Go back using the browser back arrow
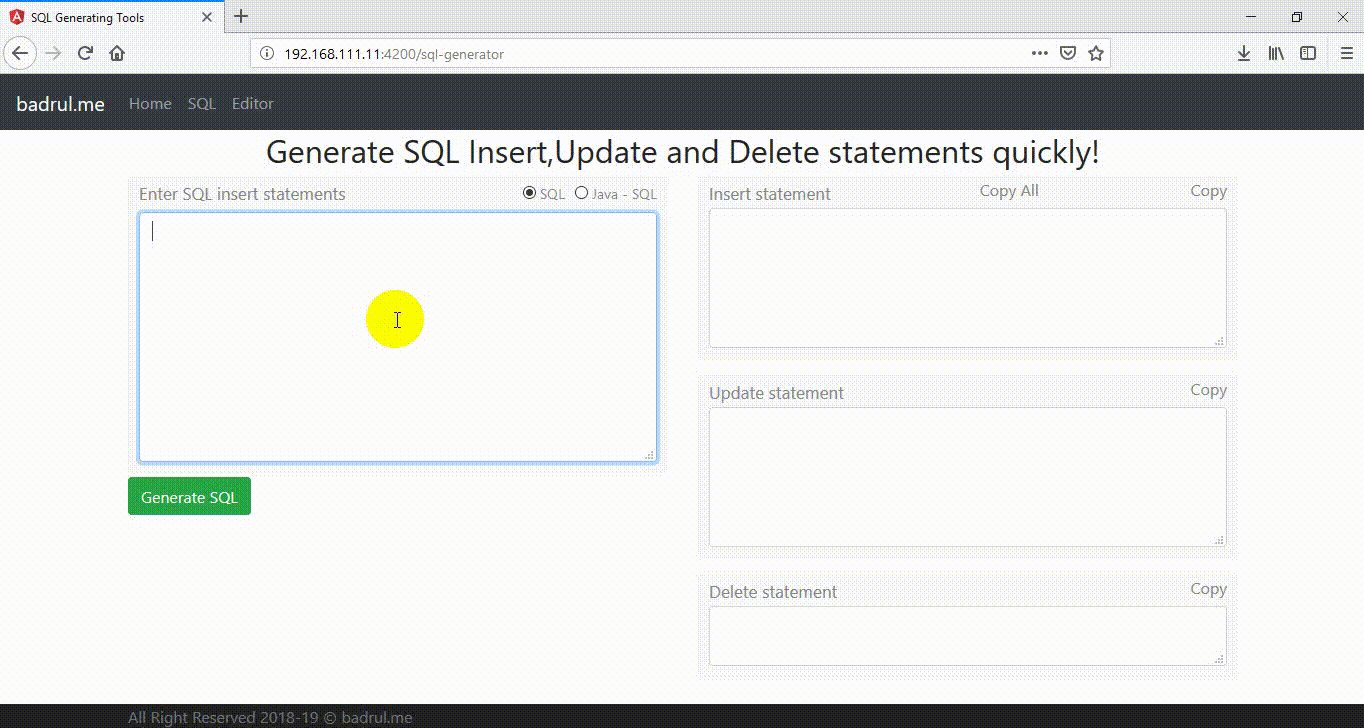The height and width of the screenshot is (728, 1364). (20, 53)
